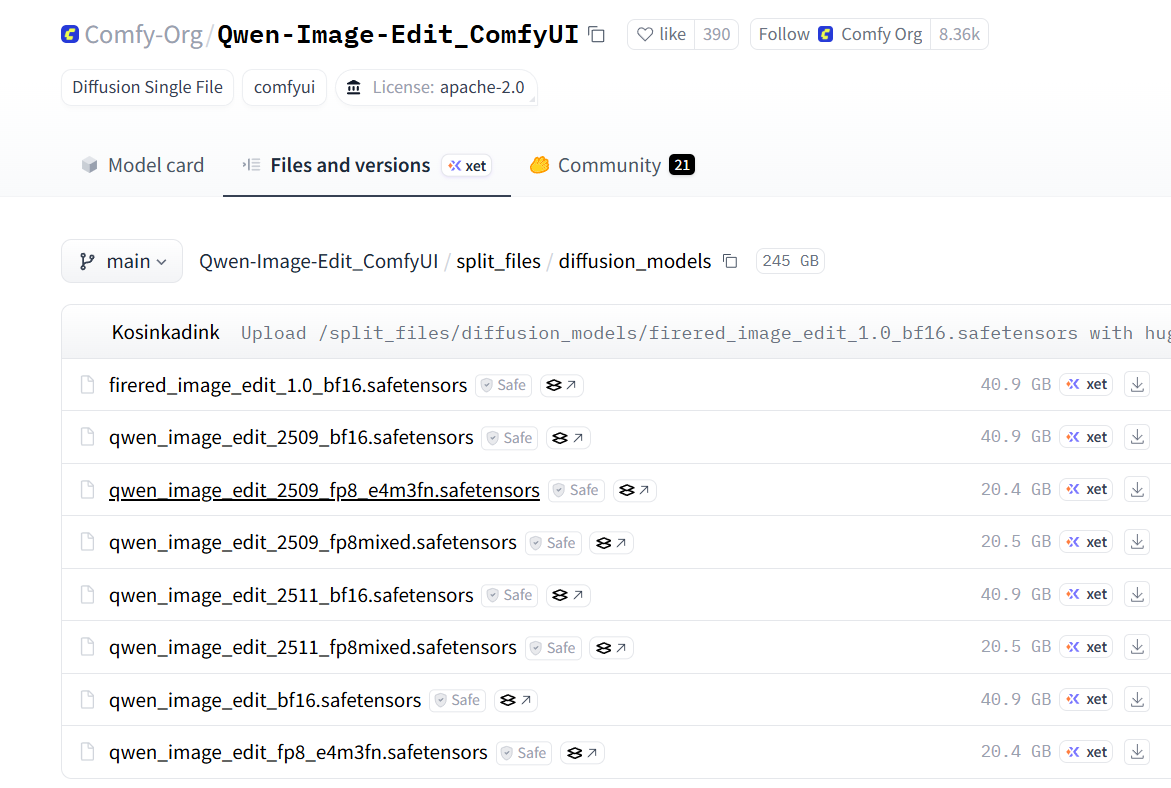Like the model with heart button

[662, 34]
